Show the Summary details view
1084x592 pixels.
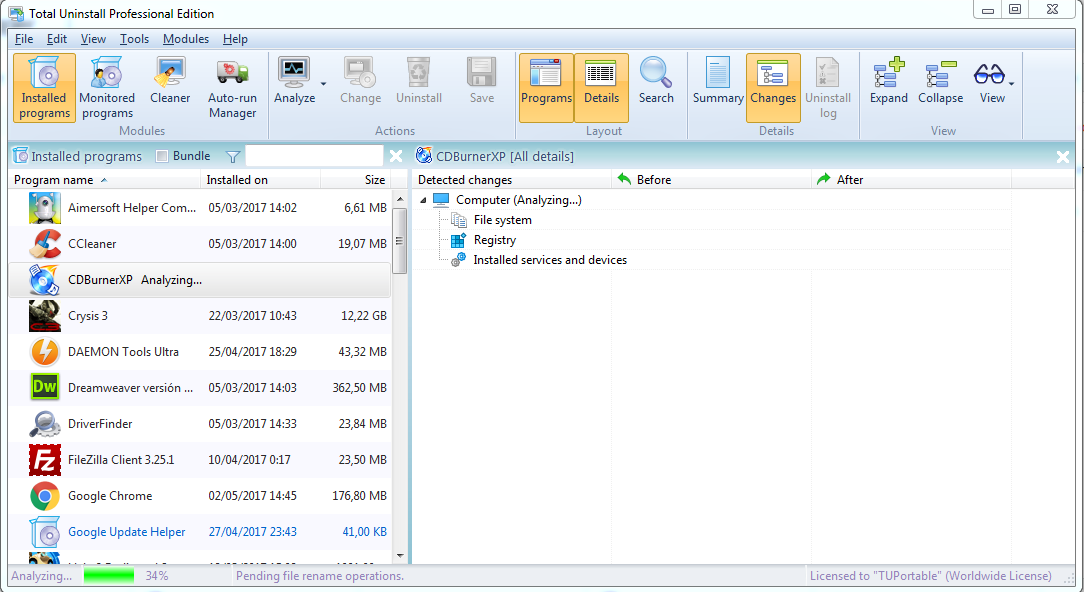[x=718, y=81]
